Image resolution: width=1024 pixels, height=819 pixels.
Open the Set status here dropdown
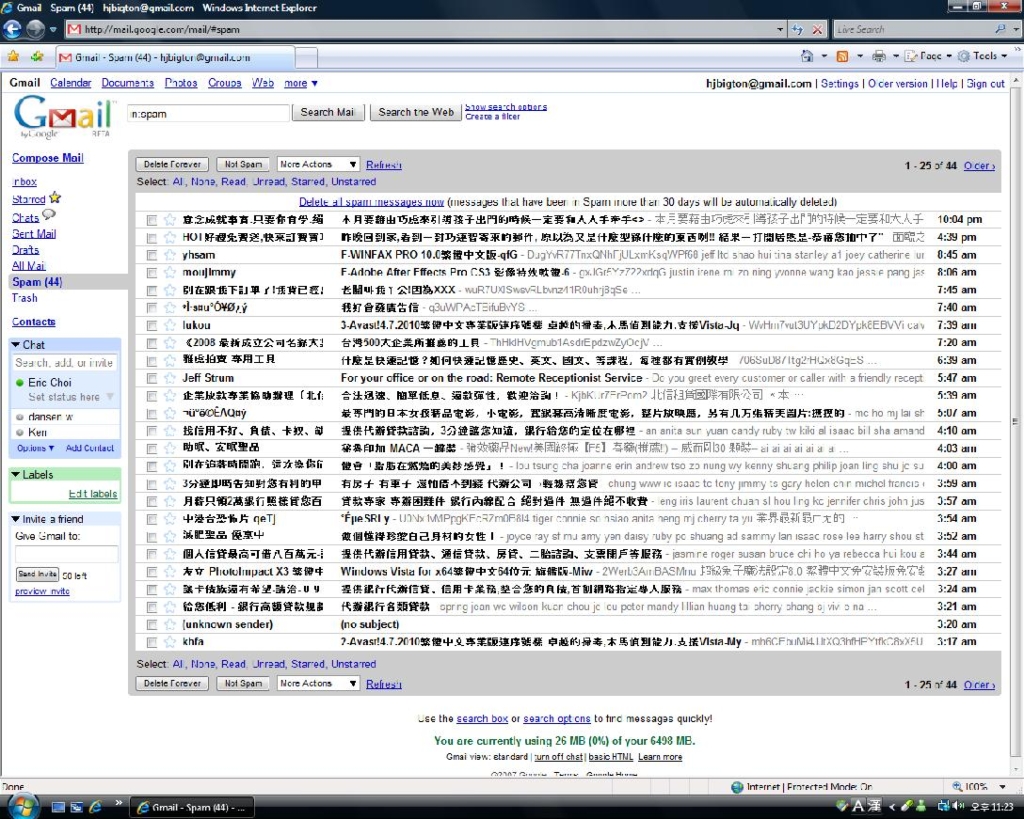click(71, 397)
